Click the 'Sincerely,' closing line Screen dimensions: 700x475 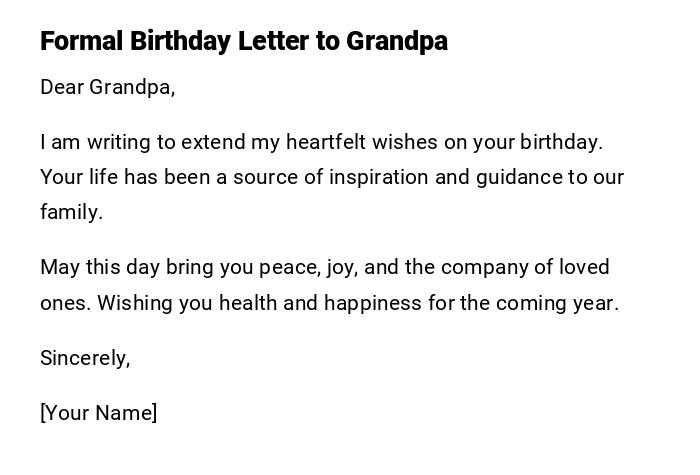85,358
